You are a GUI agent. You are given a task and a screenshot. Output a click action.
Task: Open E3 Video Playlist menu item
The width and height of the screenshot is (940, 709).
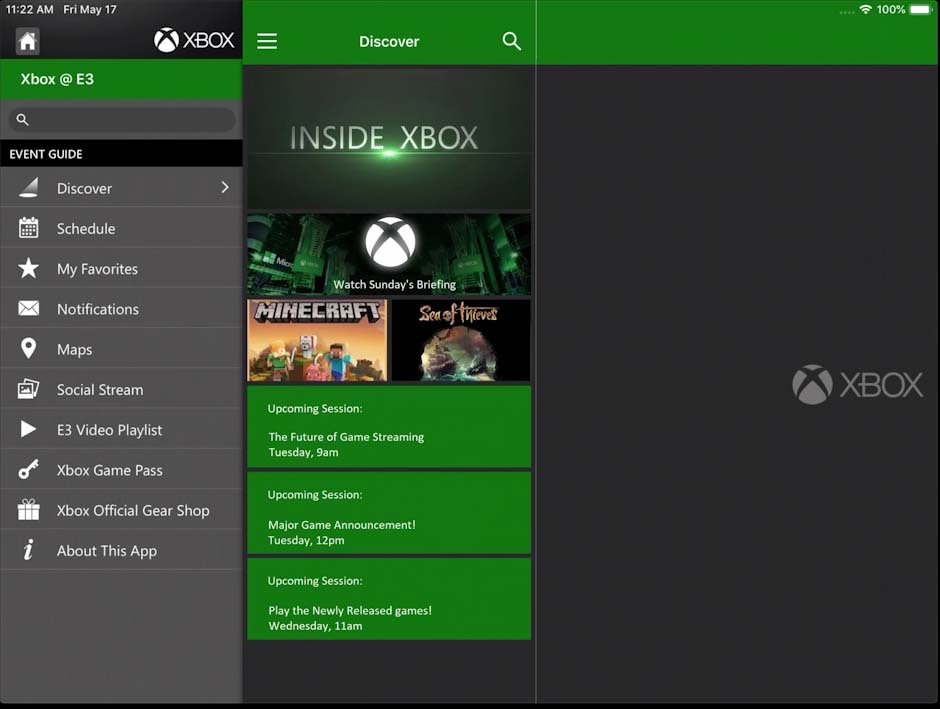121,429
